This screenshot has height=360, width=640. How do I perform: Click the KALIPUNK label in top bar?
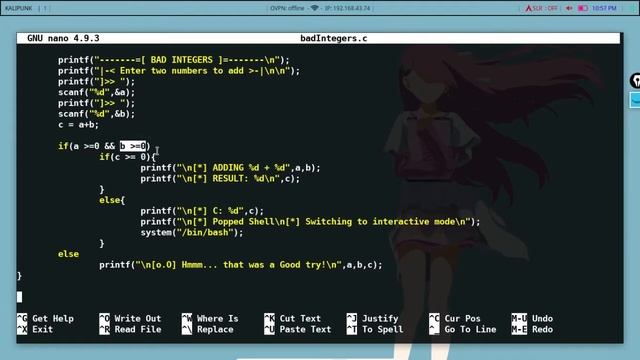click(18, 8)
